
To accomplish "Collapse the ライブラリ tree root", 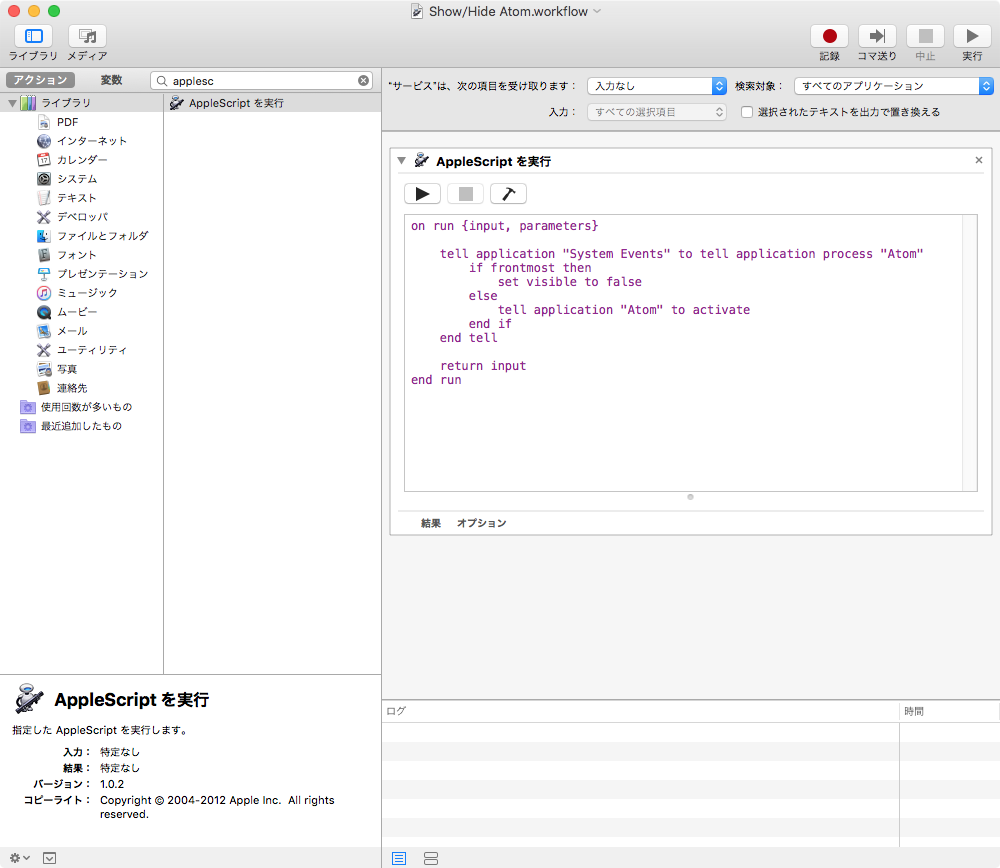I will click(x=12, y=103).
